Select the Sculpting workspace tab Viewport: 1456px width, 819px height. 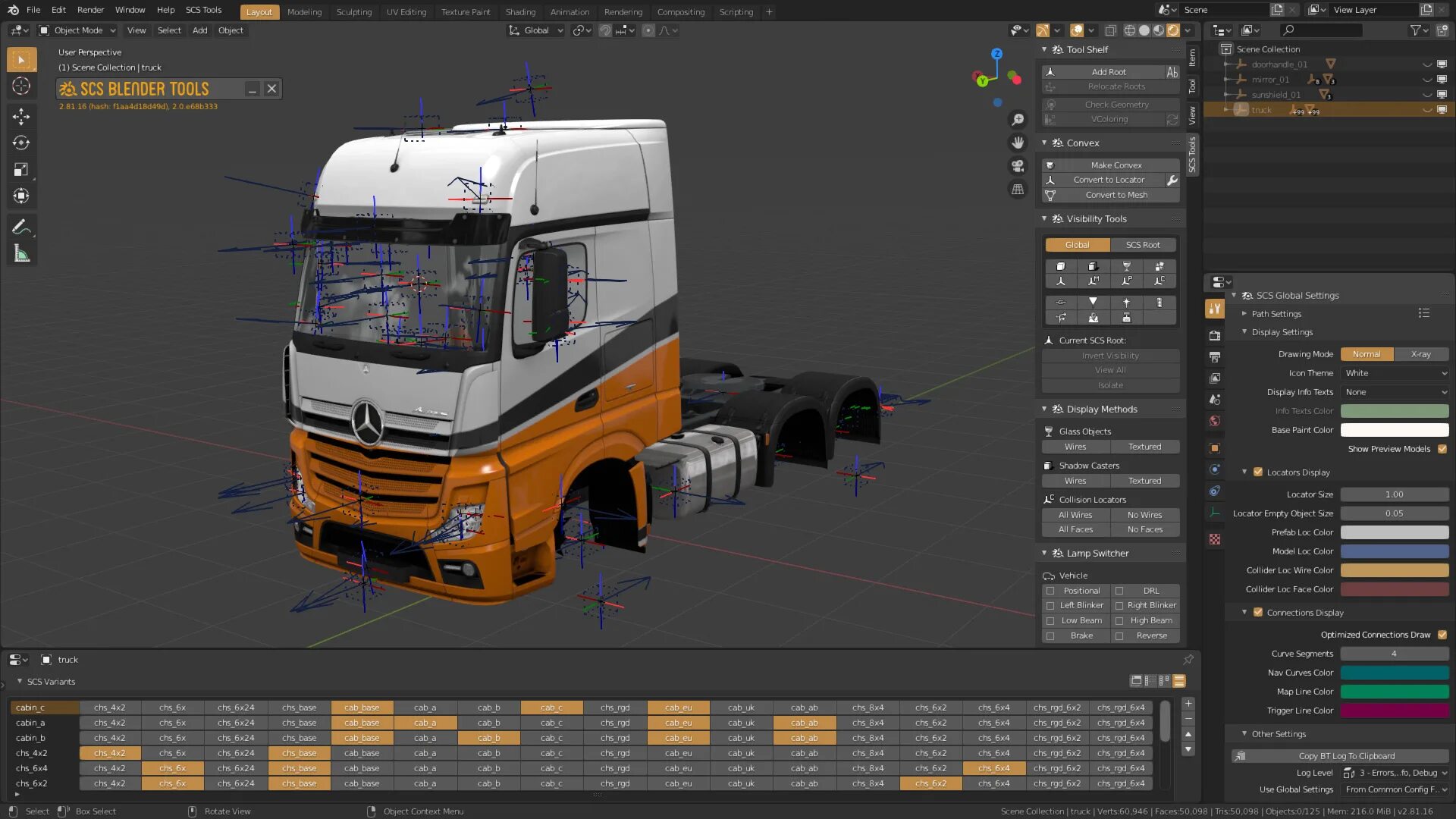click(353, 11)
